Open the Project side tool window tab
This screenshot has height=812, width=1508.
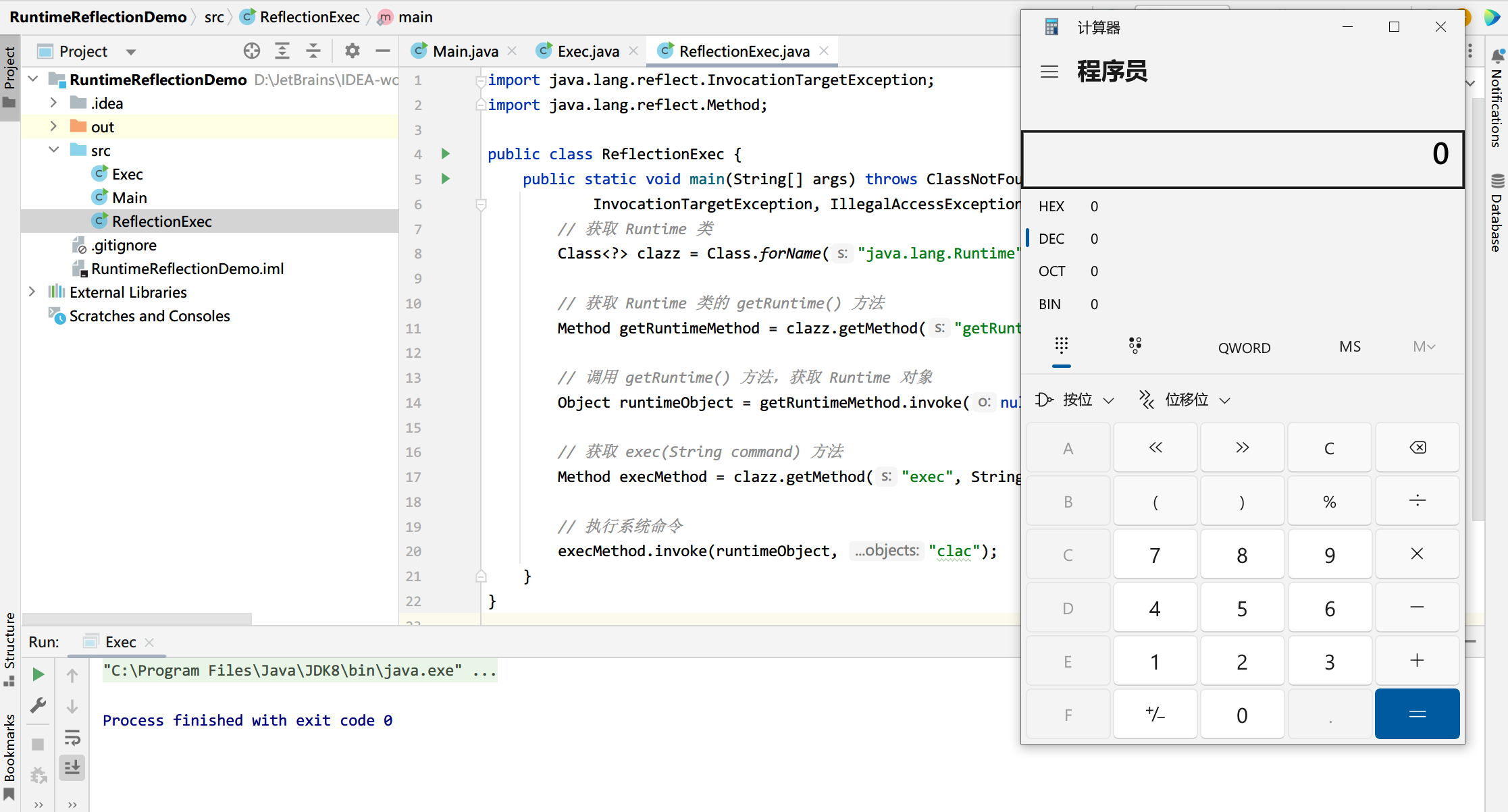9,78
